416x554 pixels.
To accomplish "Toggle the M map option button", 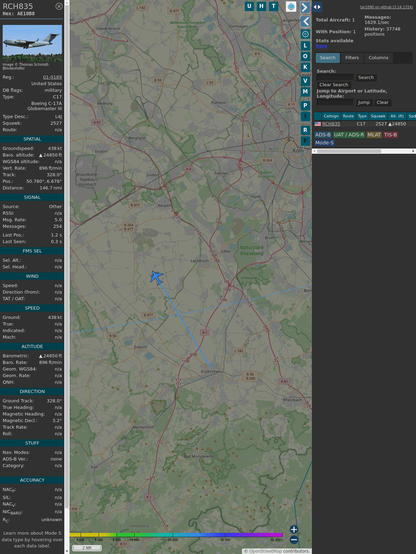I will 305,92.
